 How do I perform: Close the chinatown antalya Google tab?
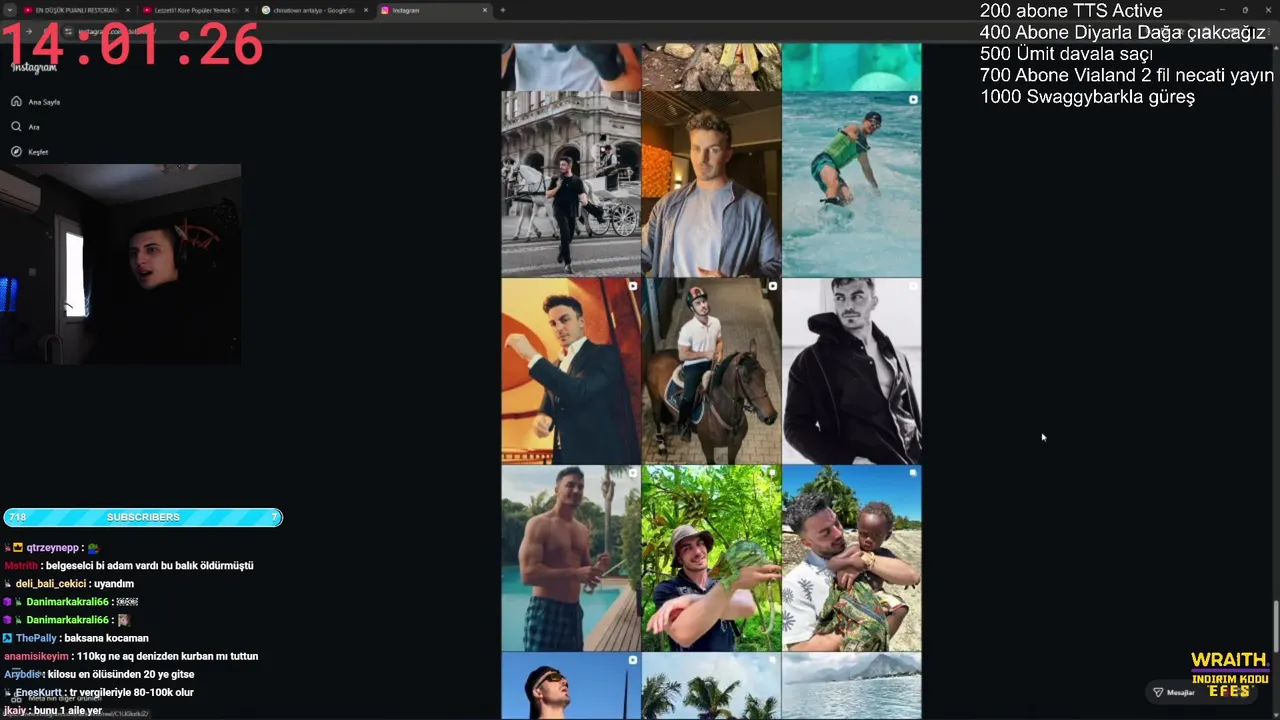(x=365, y=10)
